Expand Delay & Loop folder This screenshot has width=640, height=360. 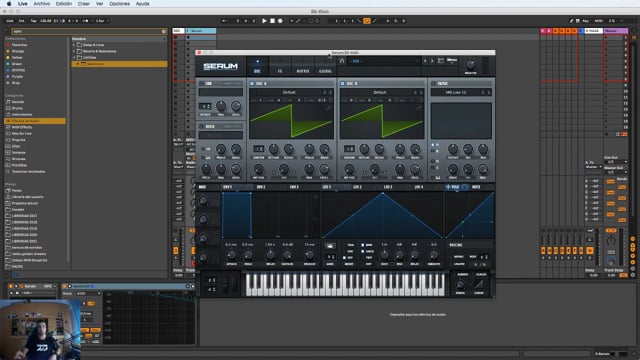click(74, 45)
